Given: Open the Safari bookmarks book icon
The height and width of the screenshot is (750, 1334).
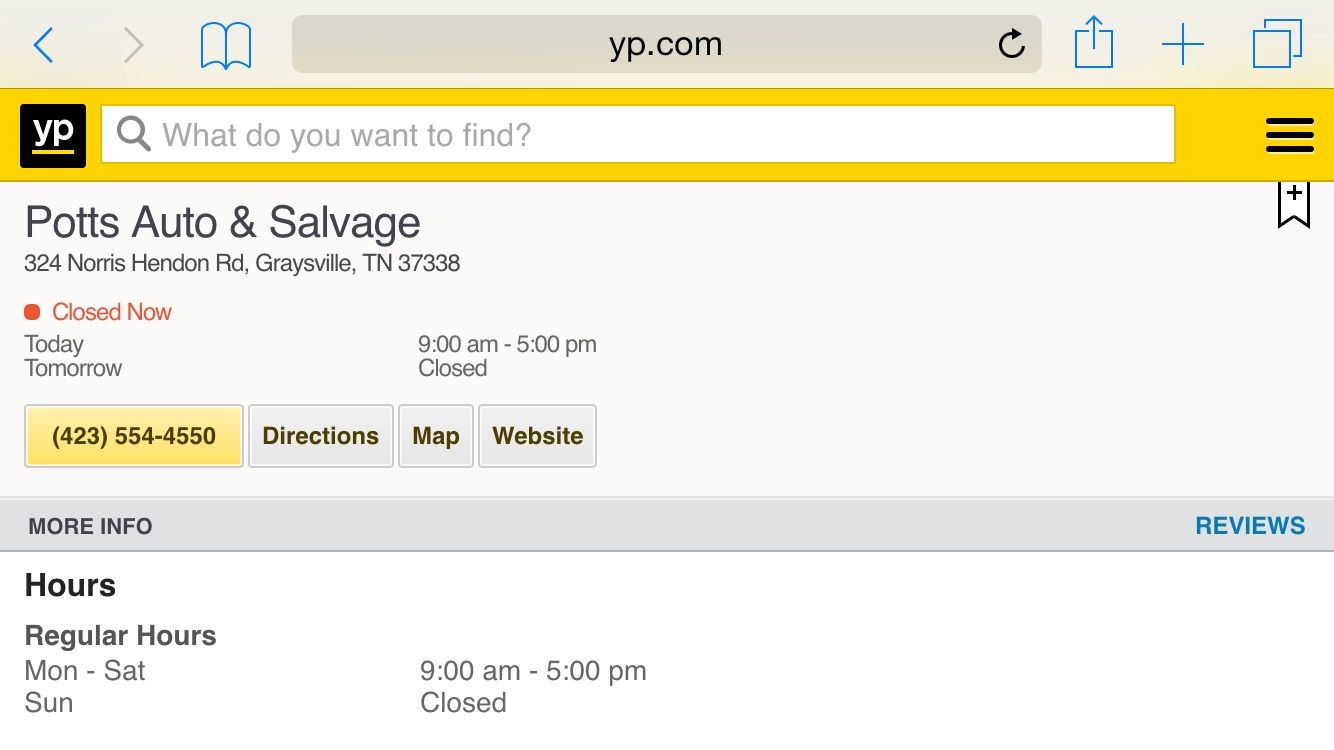Looking at the screenshot, I should 226,46.
